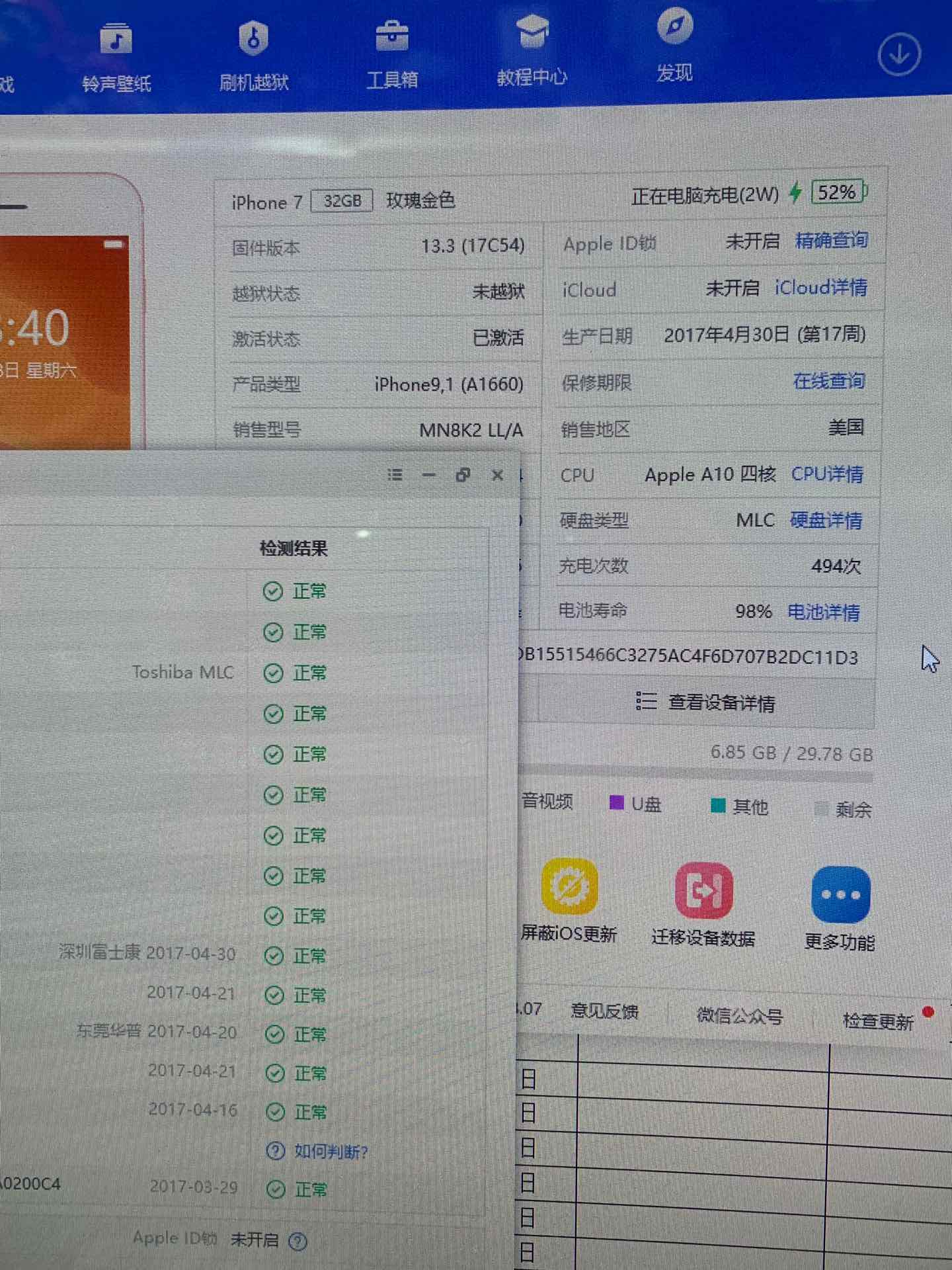Select the activation status 已激活 value
Image resolution: width=952 pixels, height=1270 pixels.
pos(498,338)
